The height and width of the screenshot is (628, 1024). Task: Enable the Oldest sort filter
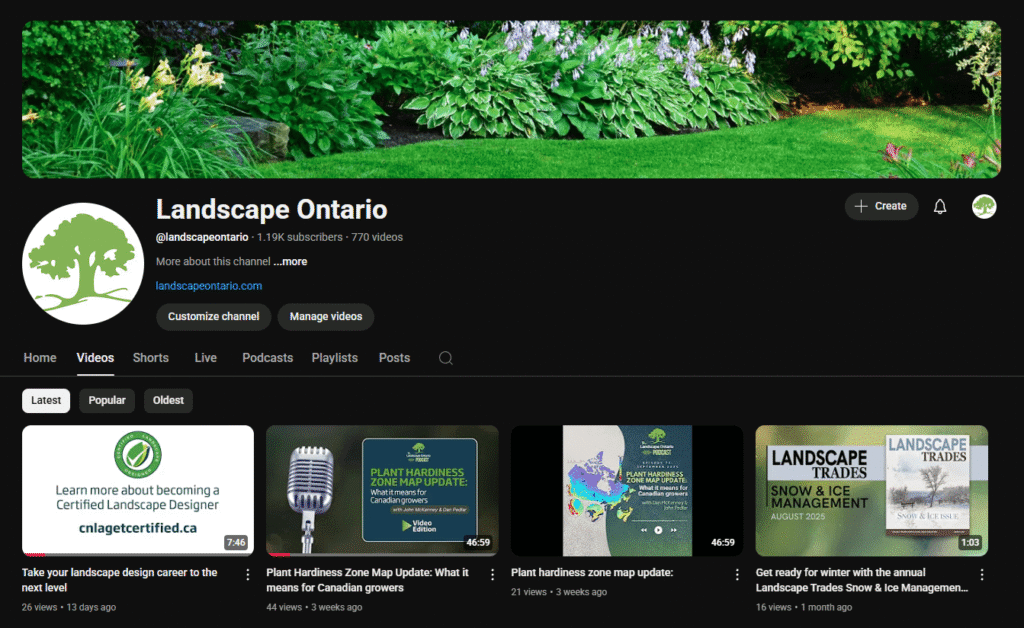pyautogui.click(x=168, y=400)
